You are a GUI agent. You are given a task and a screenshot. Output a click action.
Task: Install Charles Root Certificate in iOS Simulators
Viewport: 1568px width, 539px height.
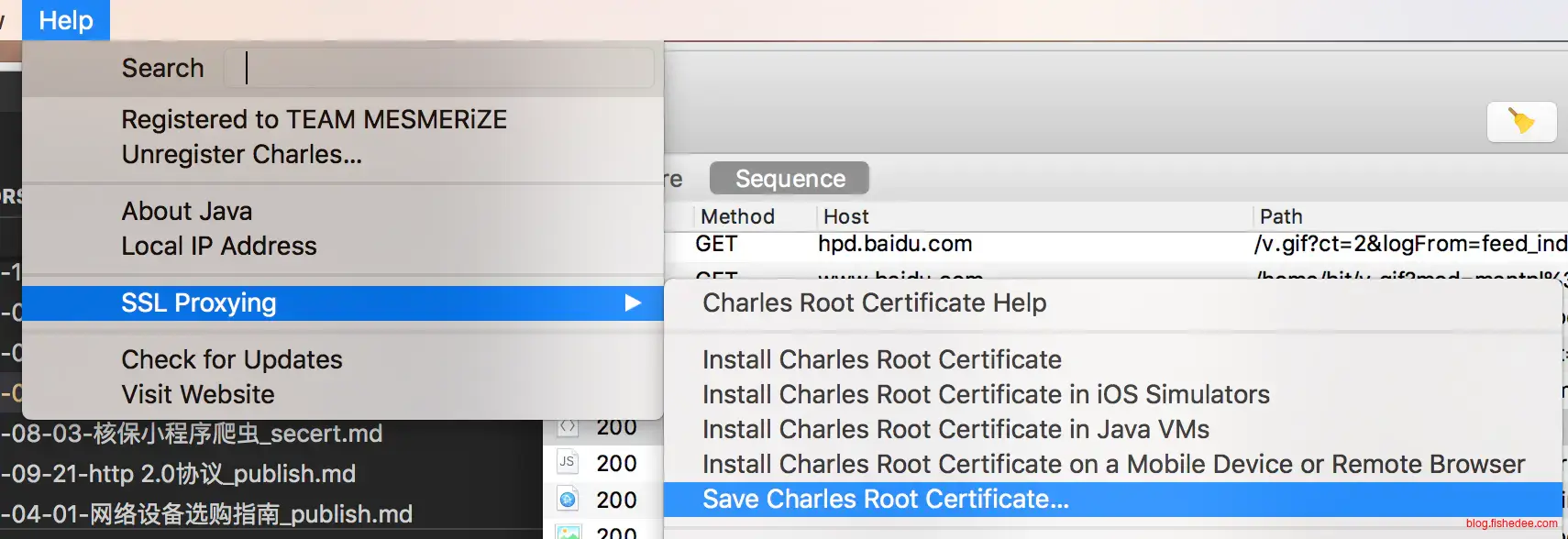[986, 394]
